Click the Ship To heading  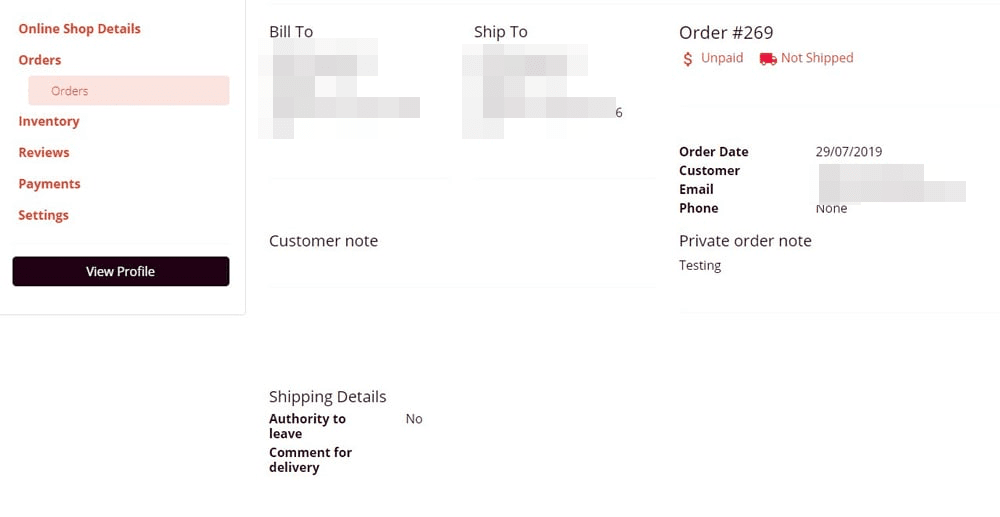click(501, 32)
